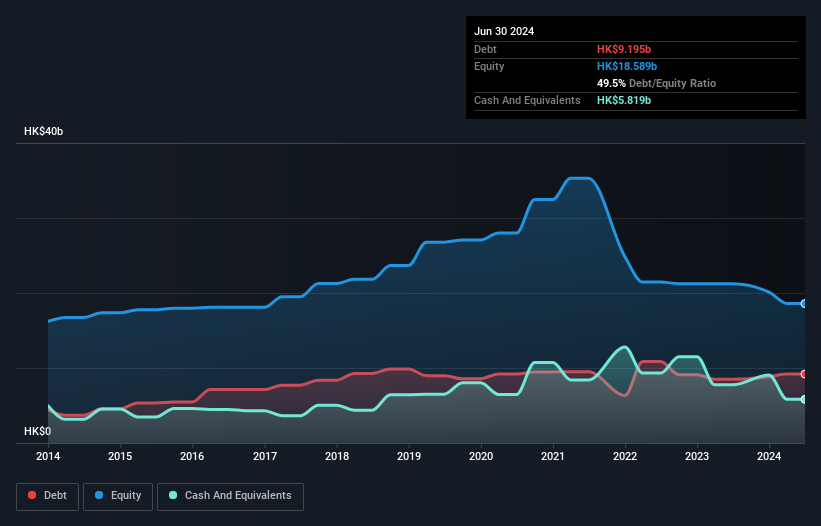Click the HK$0 y-axis label
Viewport: 821px width, 526px height.
coord(38,431)
